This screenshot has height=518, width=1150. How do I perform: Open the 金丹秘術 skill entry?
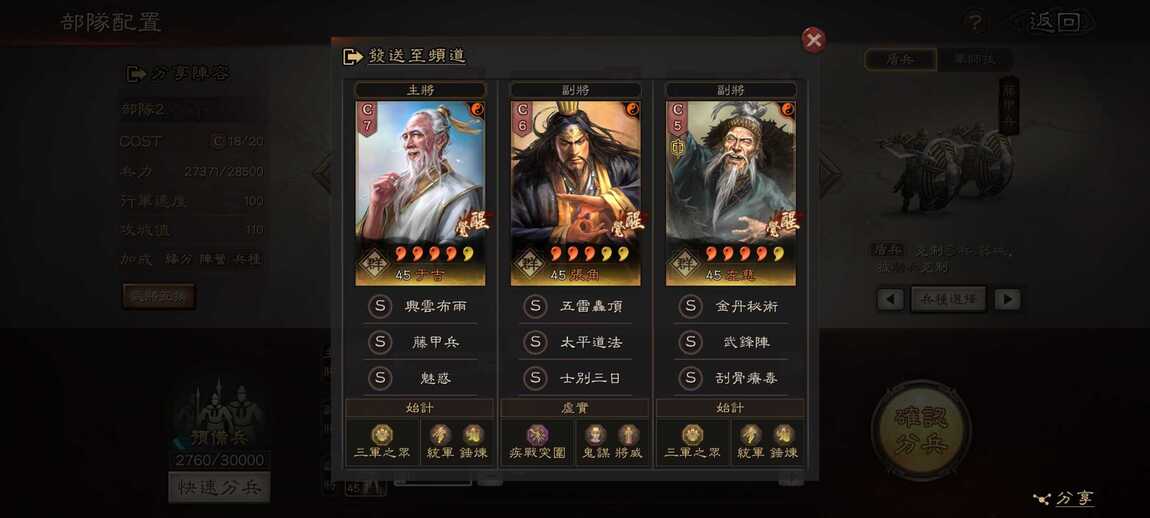tap(730, 306)
